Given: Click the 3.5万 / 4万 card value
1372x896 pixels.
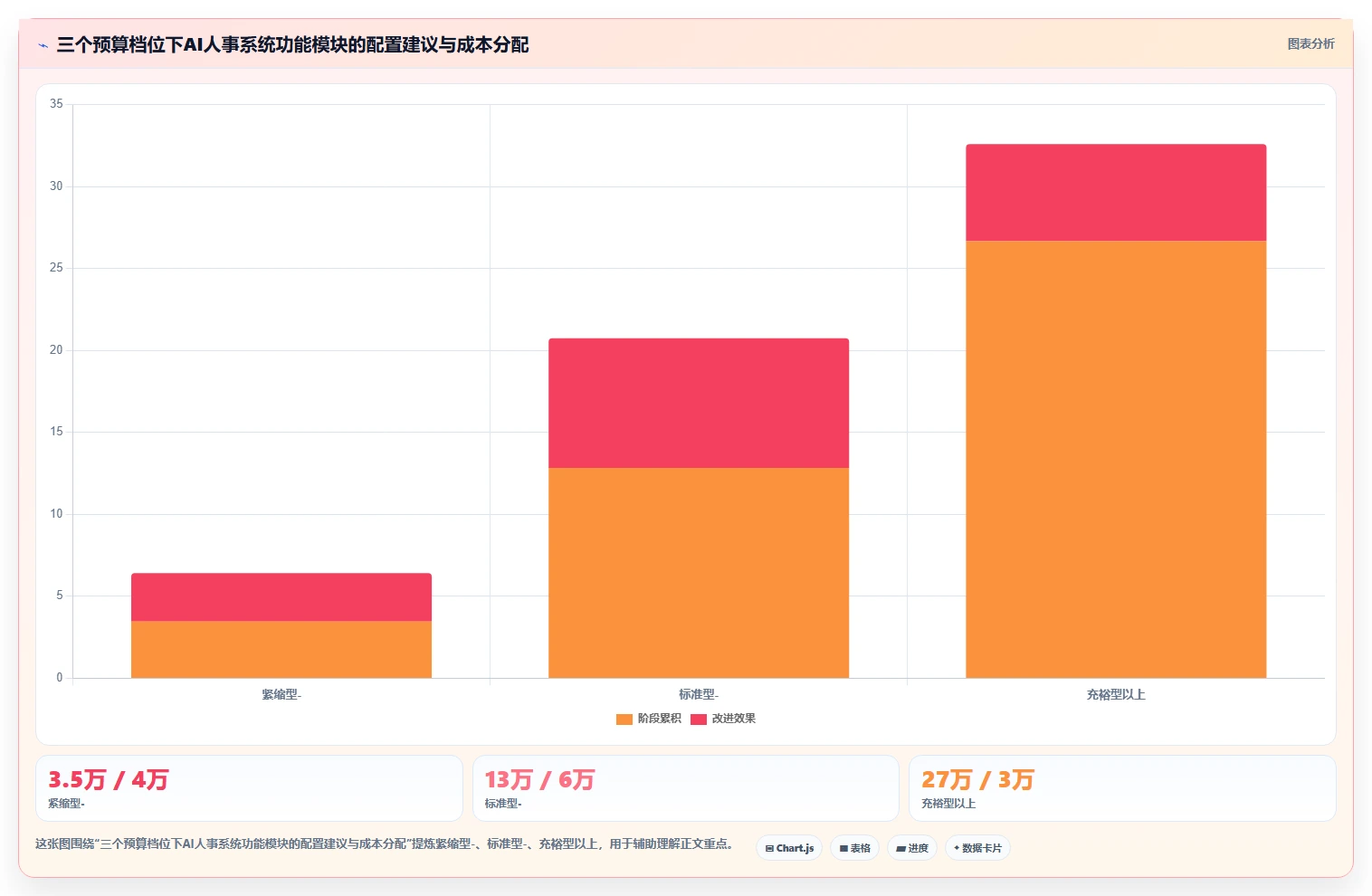Looking at the screenshot, I should (x=109, y=779).
